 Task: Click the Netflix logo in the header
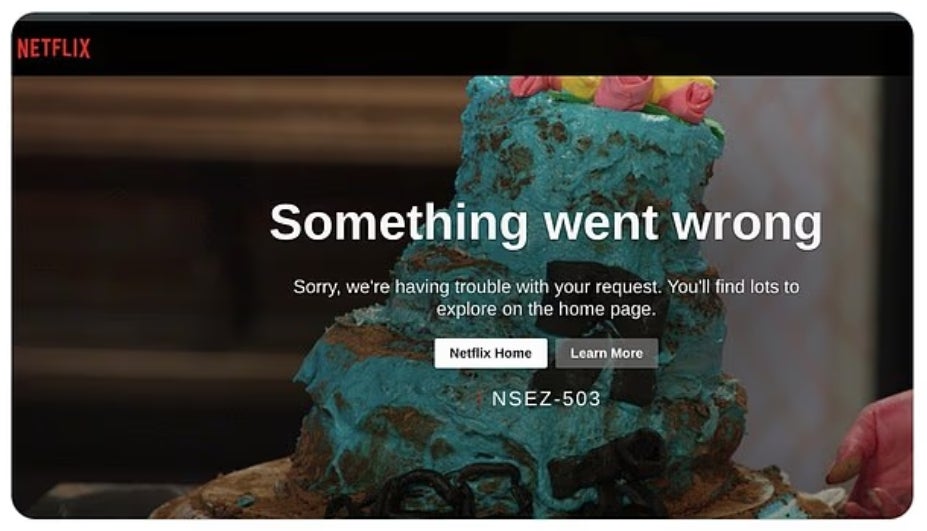click(54, 48)
